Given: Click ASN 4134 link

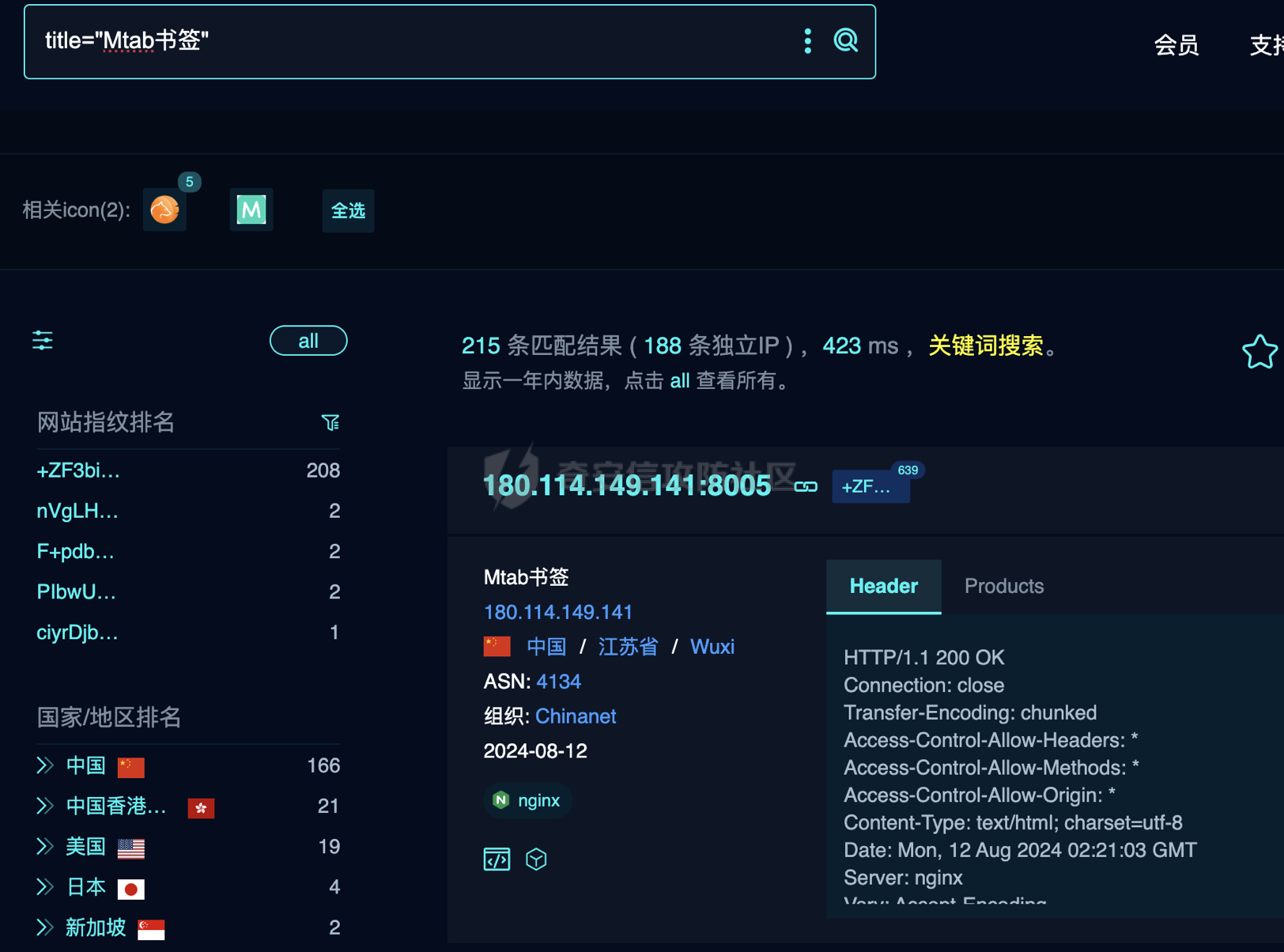Looking at the screenshot, I should 558,682.
